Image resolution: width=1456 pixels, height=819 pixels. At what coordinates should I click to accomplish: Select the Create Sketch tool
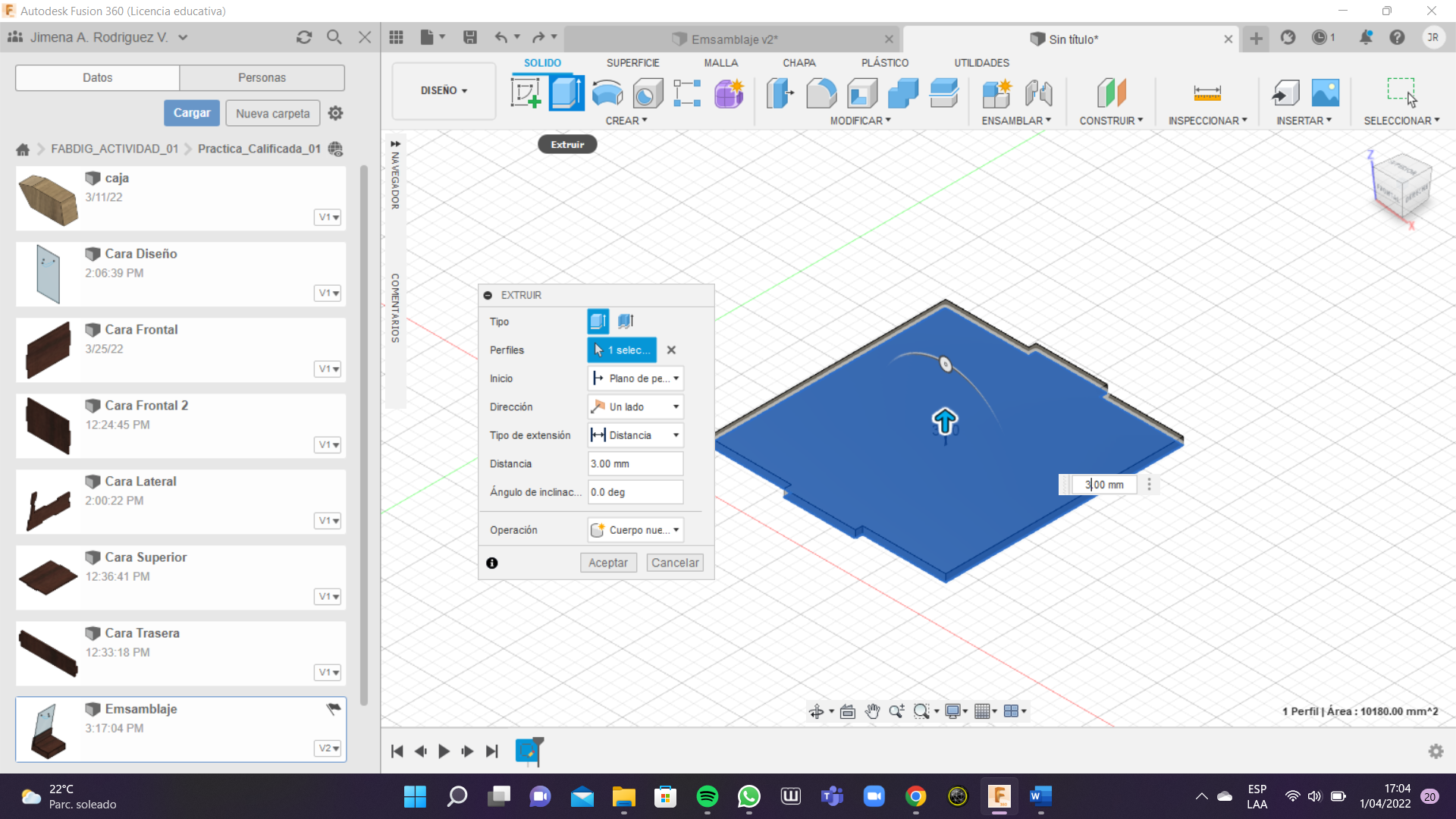coord(526,93)
